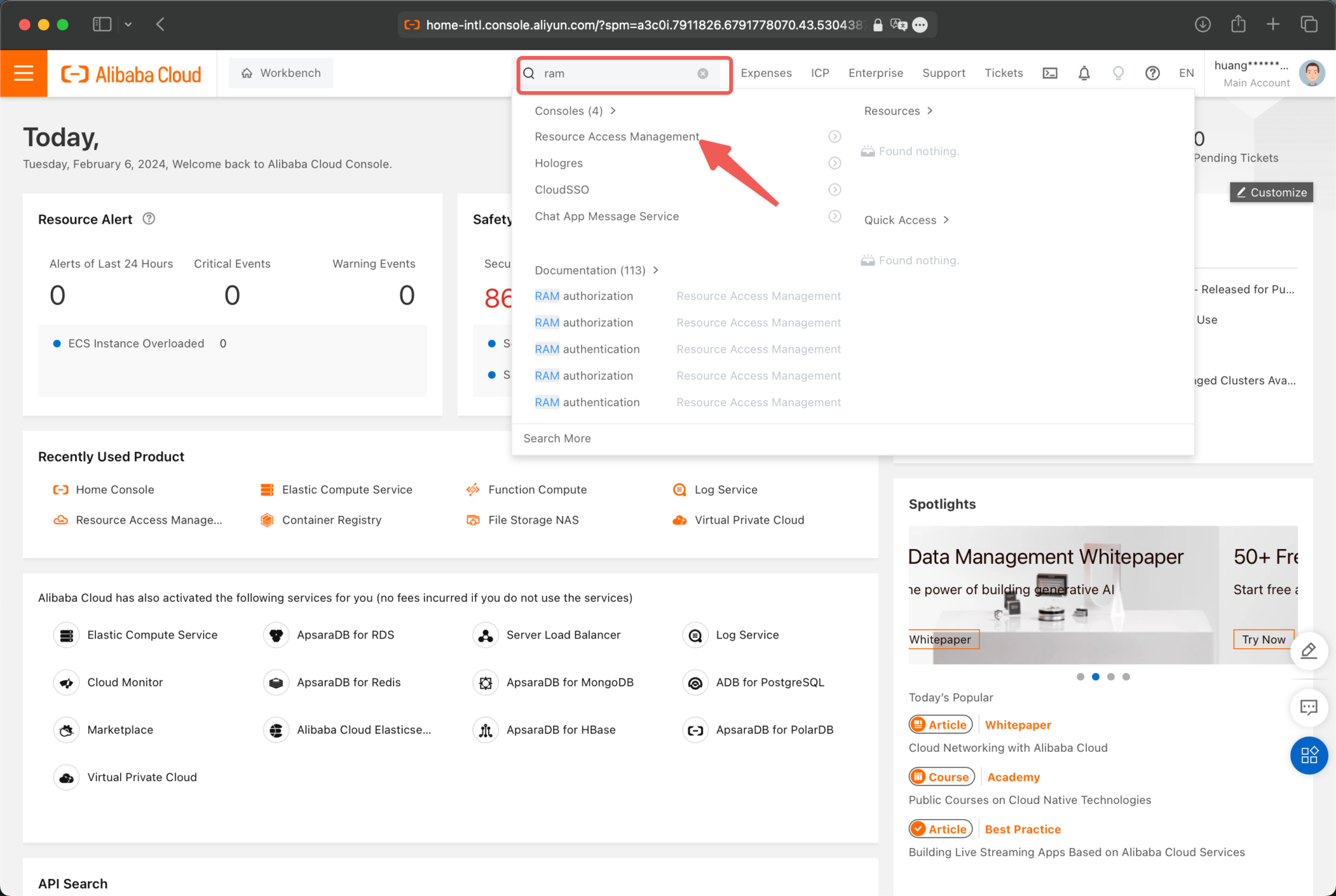Click the Customize button
The width and height of the screenshot is (1336, 896).
coord(1271,192)
